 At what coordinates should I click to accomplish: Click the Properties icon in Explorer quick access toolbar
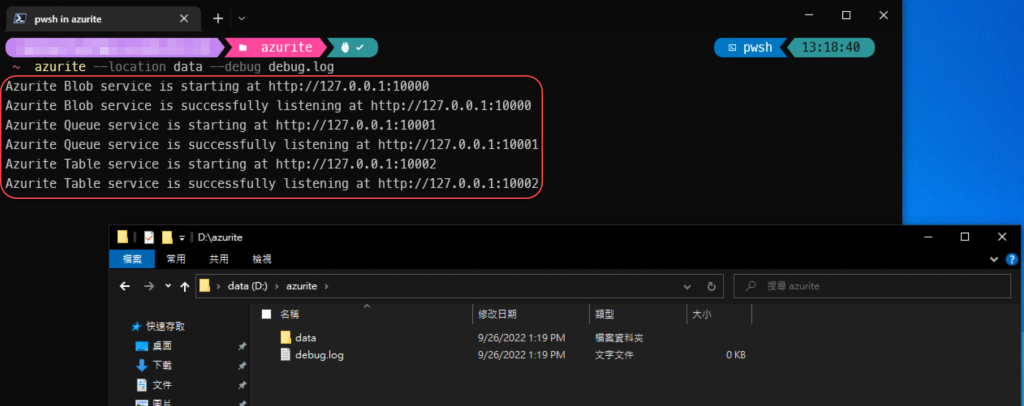pyautogui.click(x=149, y=238)
